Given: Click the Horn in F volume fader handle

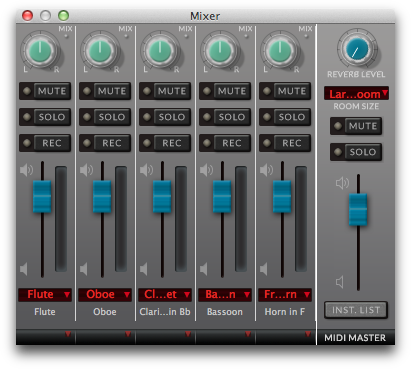Looking at the screenshot, I should pyautogui.click(x=282, y=196).
